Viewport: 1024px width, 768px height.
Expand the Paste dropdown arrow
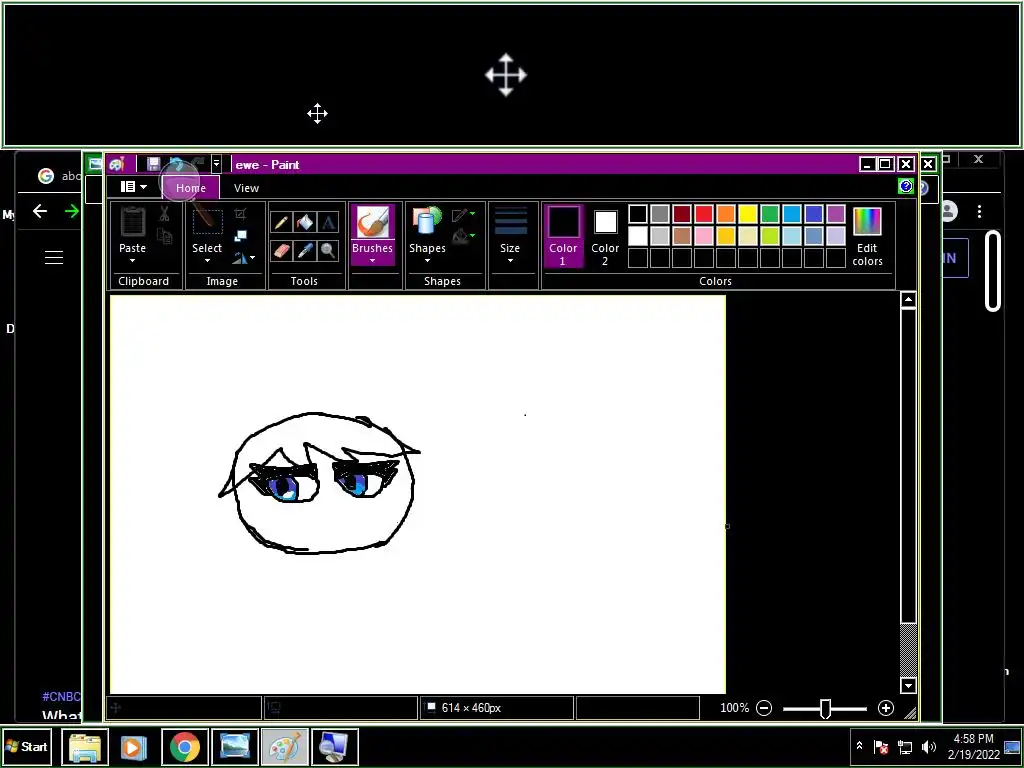pyautogui.click(x=133, y=261)
